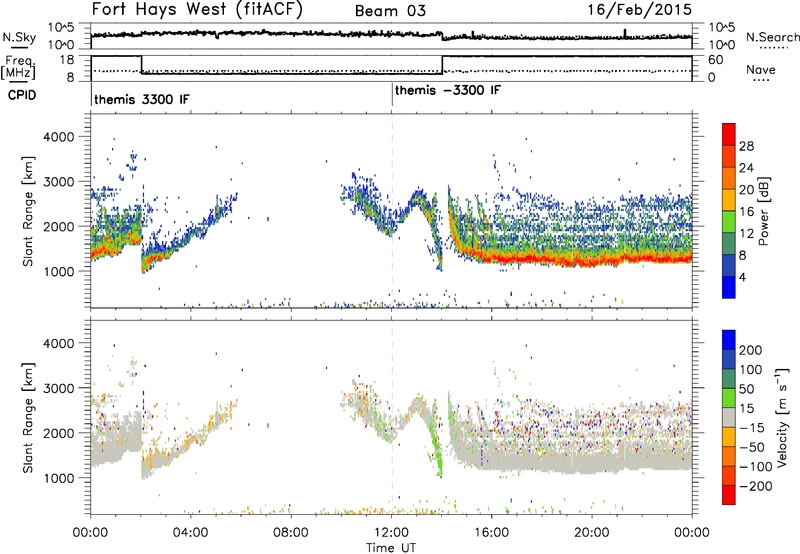Click the '08:00' time tick label
Screen dimensions: 800x554
pyautogui.click(x=291, y=533)
